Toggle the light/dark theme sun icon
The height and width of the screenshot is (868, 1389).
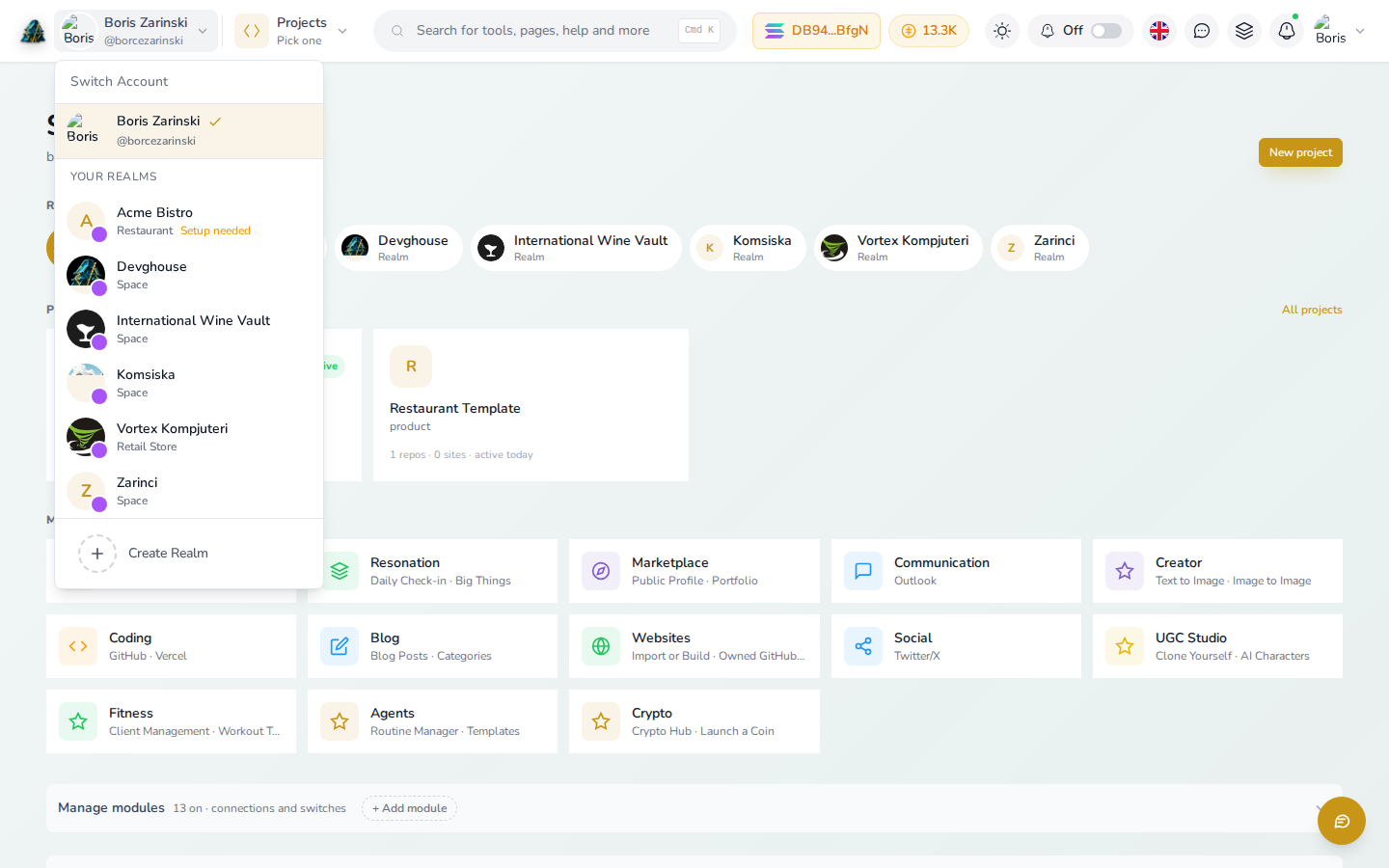coord(1002,31)
